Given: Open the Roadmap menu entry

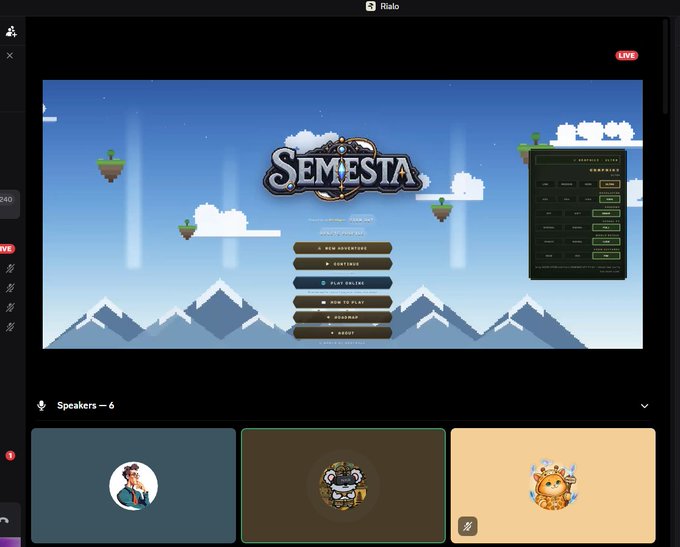Looking at the screenshot, I should (343, 317).
